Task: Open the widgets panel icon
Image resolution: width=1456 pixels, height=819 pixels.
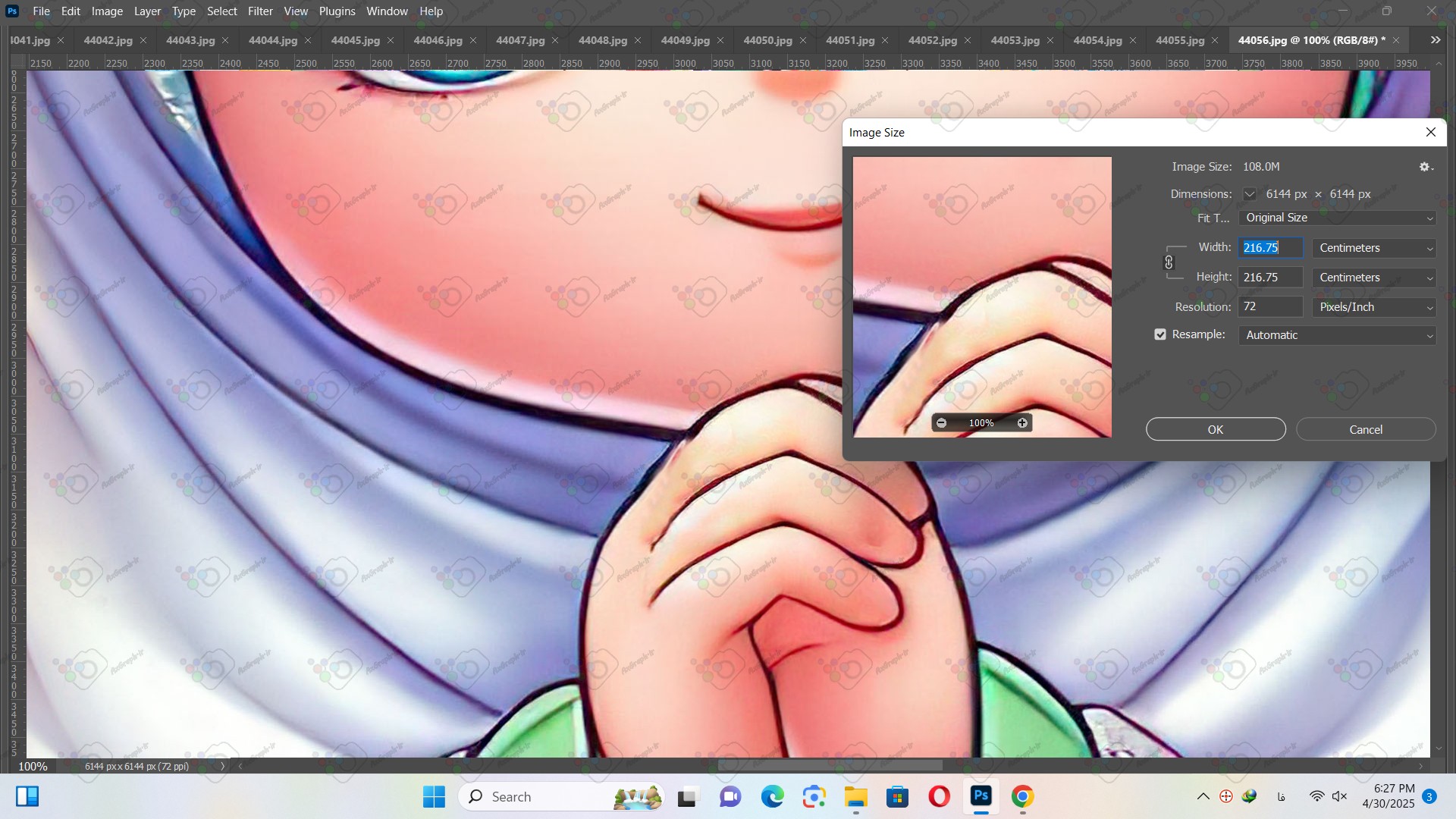Action: coord(27,796)
